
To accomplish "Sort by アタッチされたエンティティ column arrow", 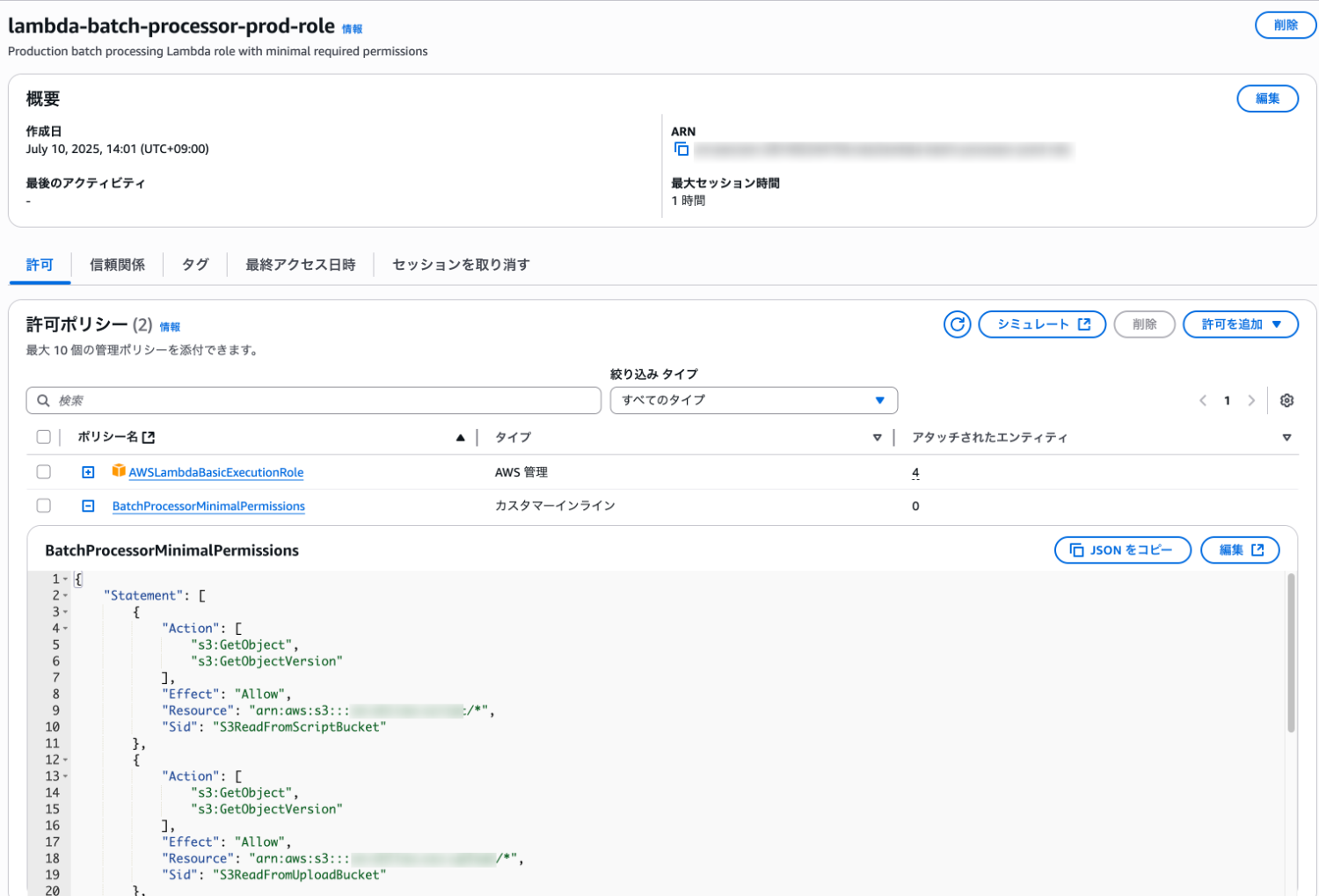I will click(x=1286, y=438).
